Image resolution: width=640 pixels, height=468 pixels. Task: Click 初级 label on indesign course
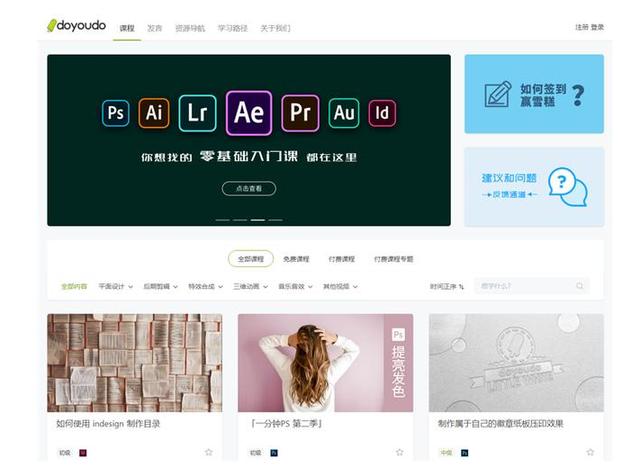tap(65, 453)
